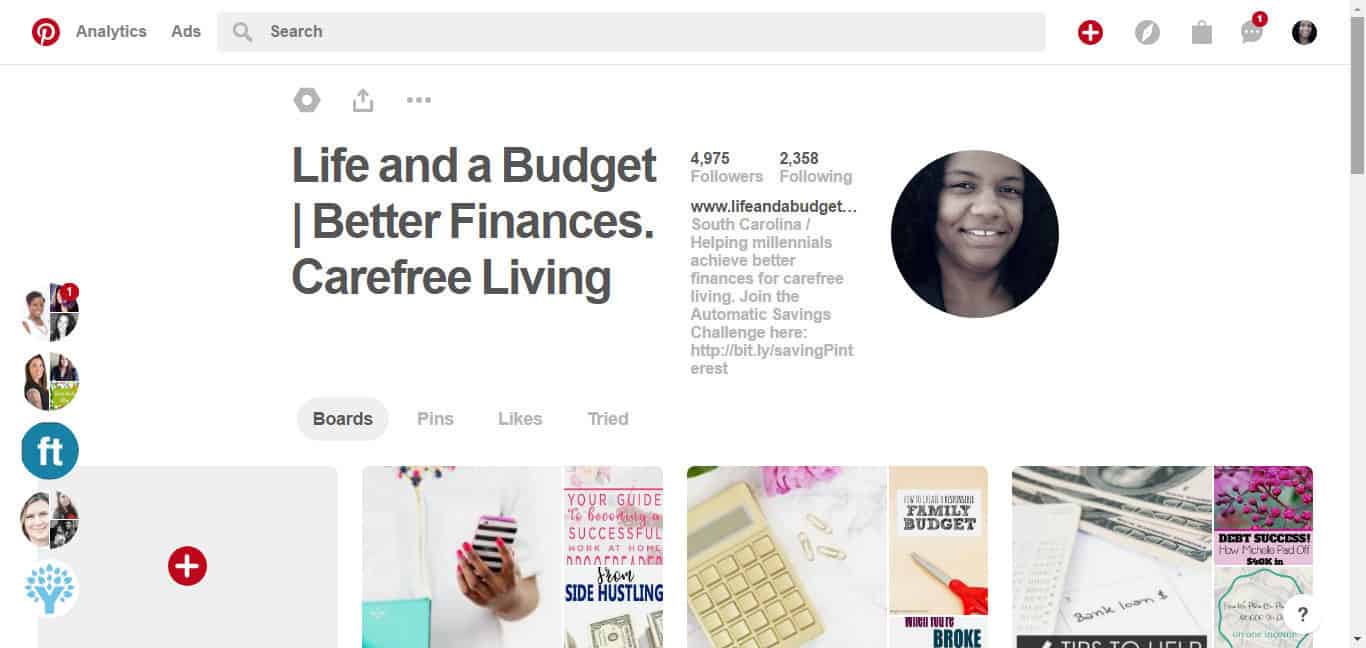Open the blue tree logo sidebar bubble

point(50,588)
